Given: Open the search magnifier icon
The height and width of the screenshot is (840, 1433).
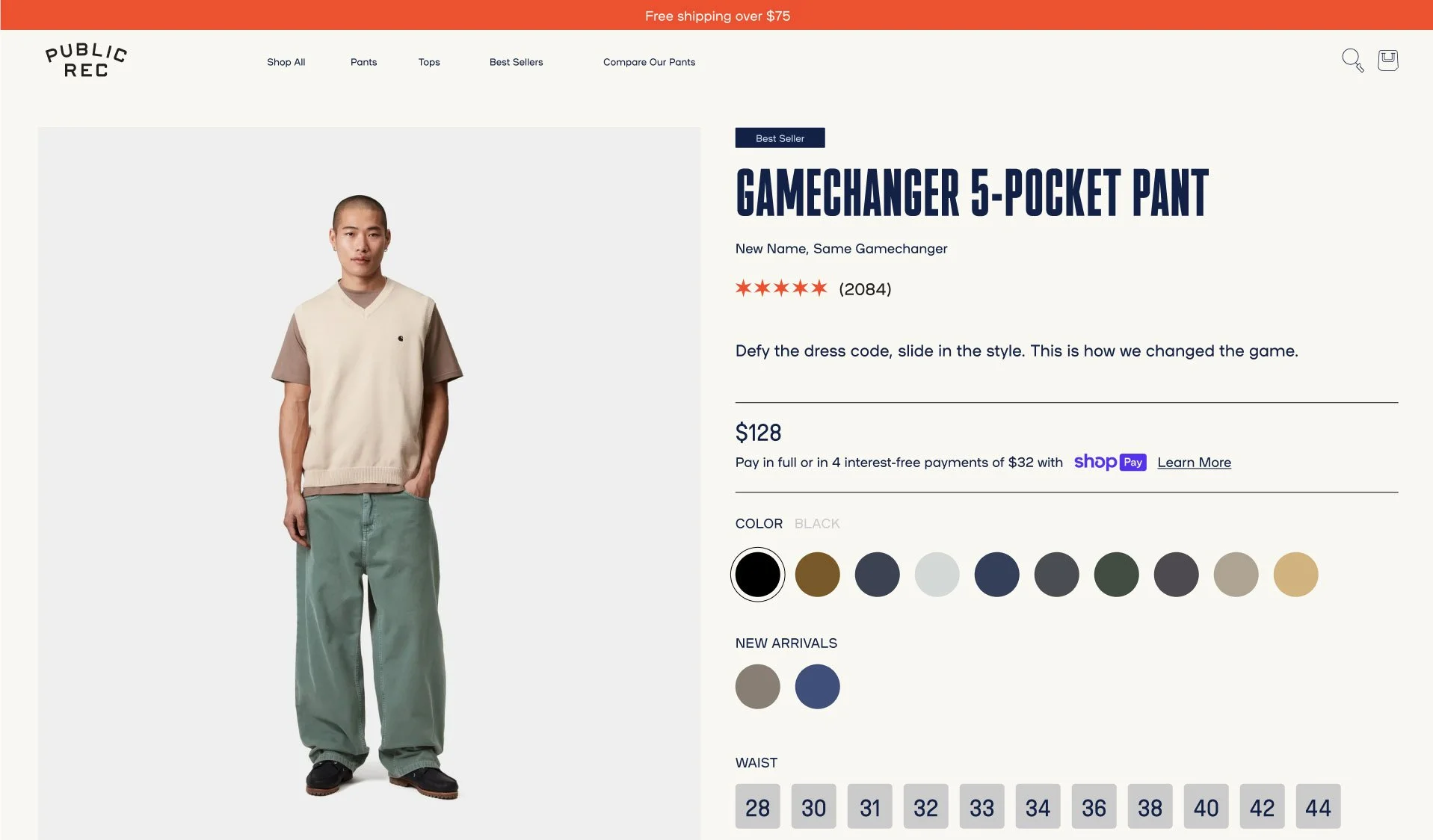Looking at the screenshot, I should pyautogui.click(x=1352, y=61).
